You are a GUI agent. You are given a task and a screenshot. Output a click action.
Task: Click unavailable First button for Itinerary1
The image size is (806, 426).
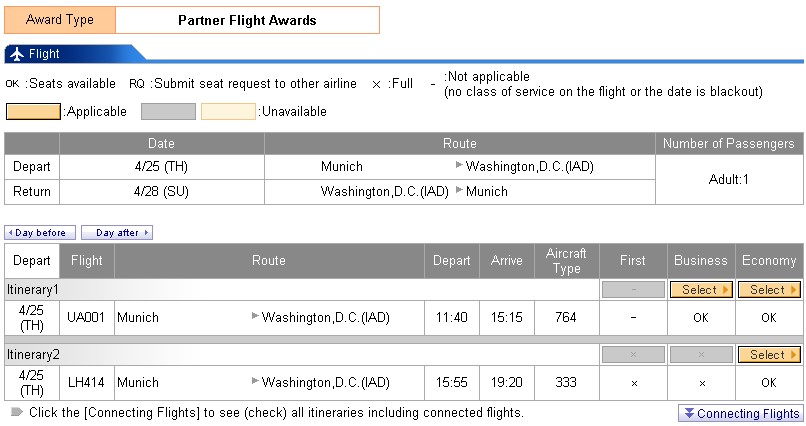coord(633,290)
